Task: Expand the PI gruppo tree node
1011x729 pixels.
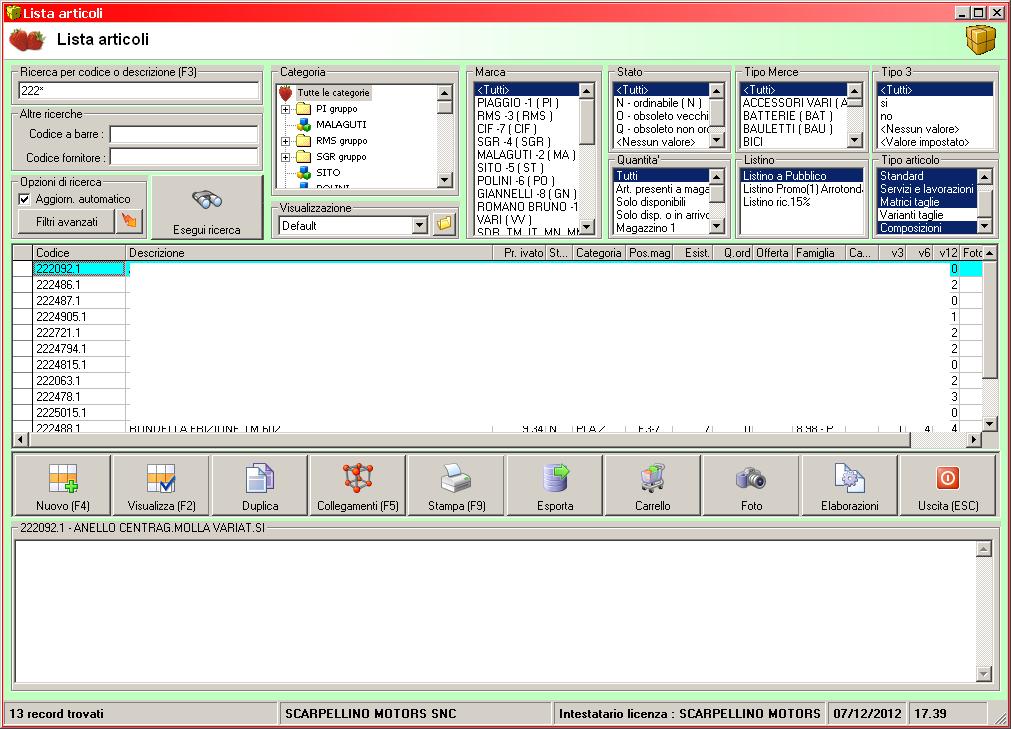Action: click(x=286, y=109)
